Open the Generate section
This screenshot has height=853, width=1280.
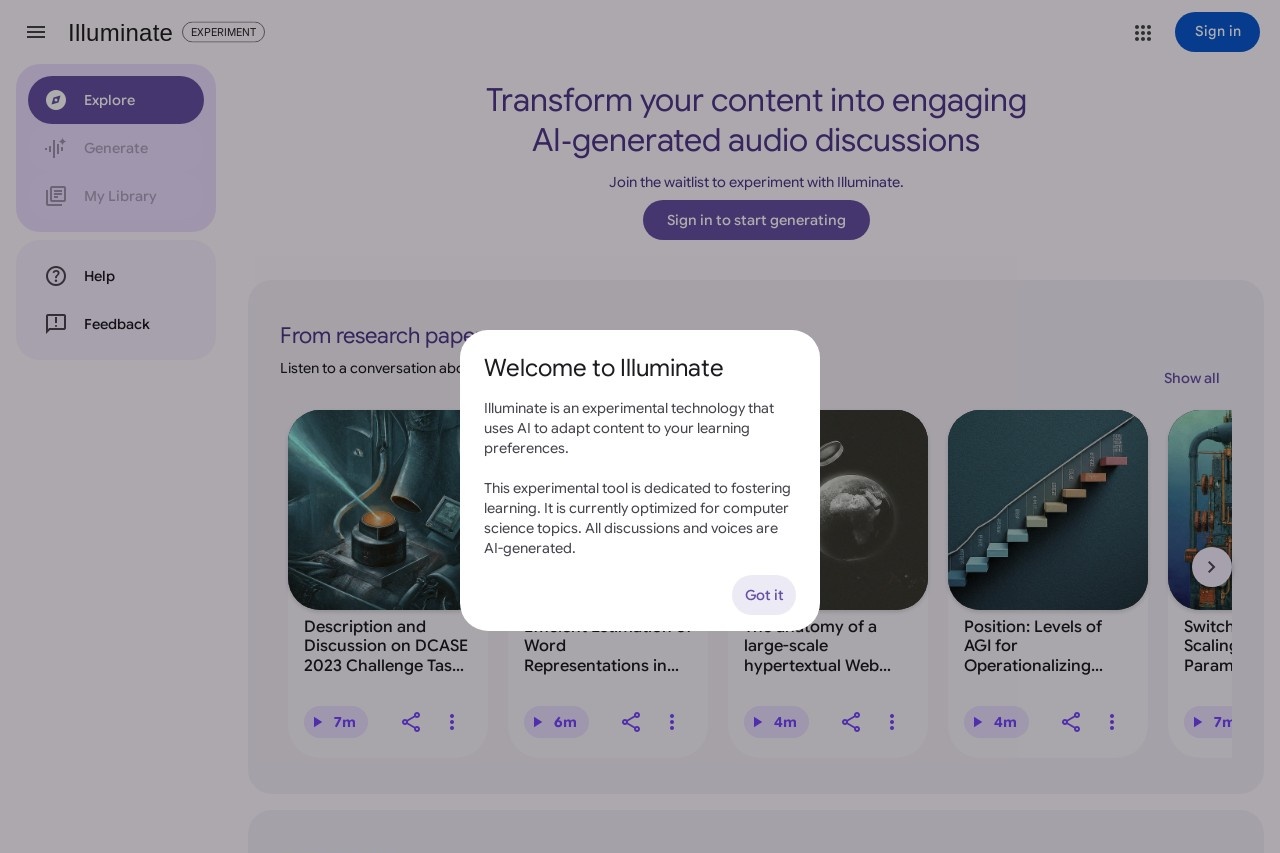[116, 148]
